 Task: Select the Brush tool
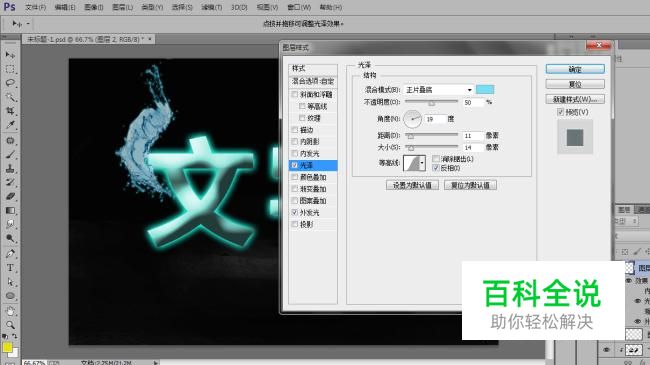[10, 155]
